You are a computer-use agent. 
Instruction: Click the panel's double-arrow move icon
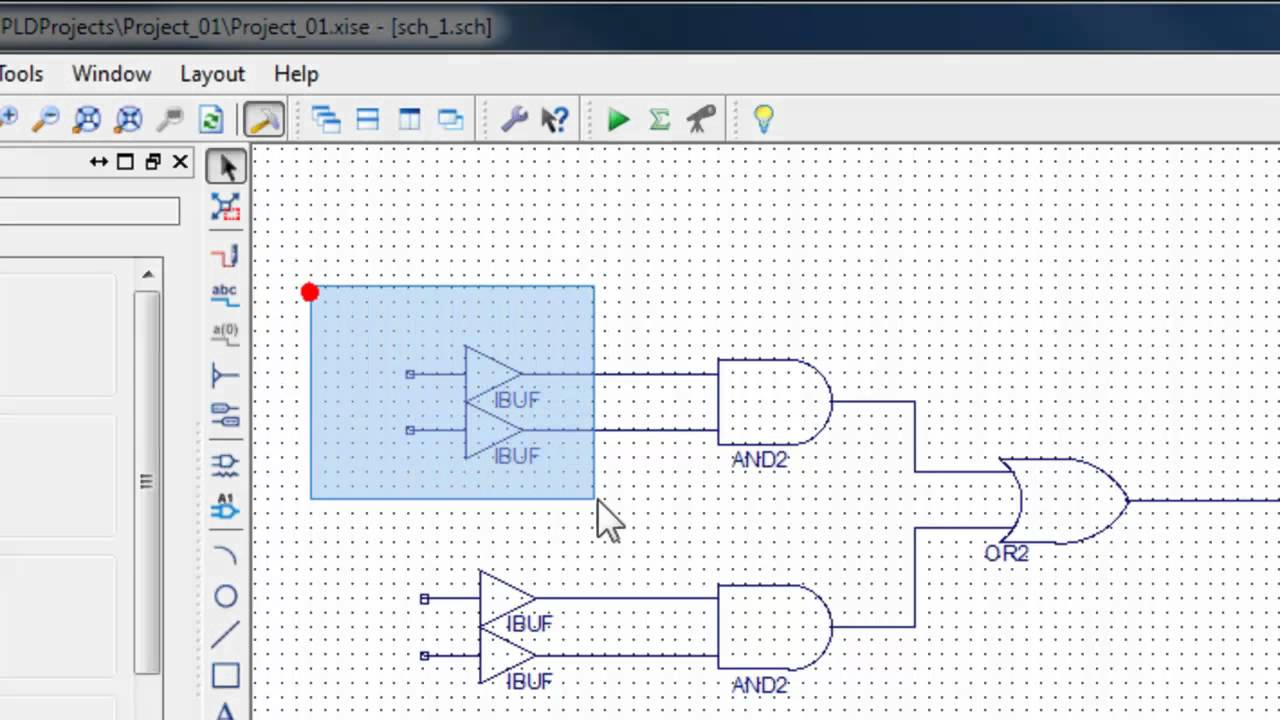pyautogui.click(x=98, y=162)
